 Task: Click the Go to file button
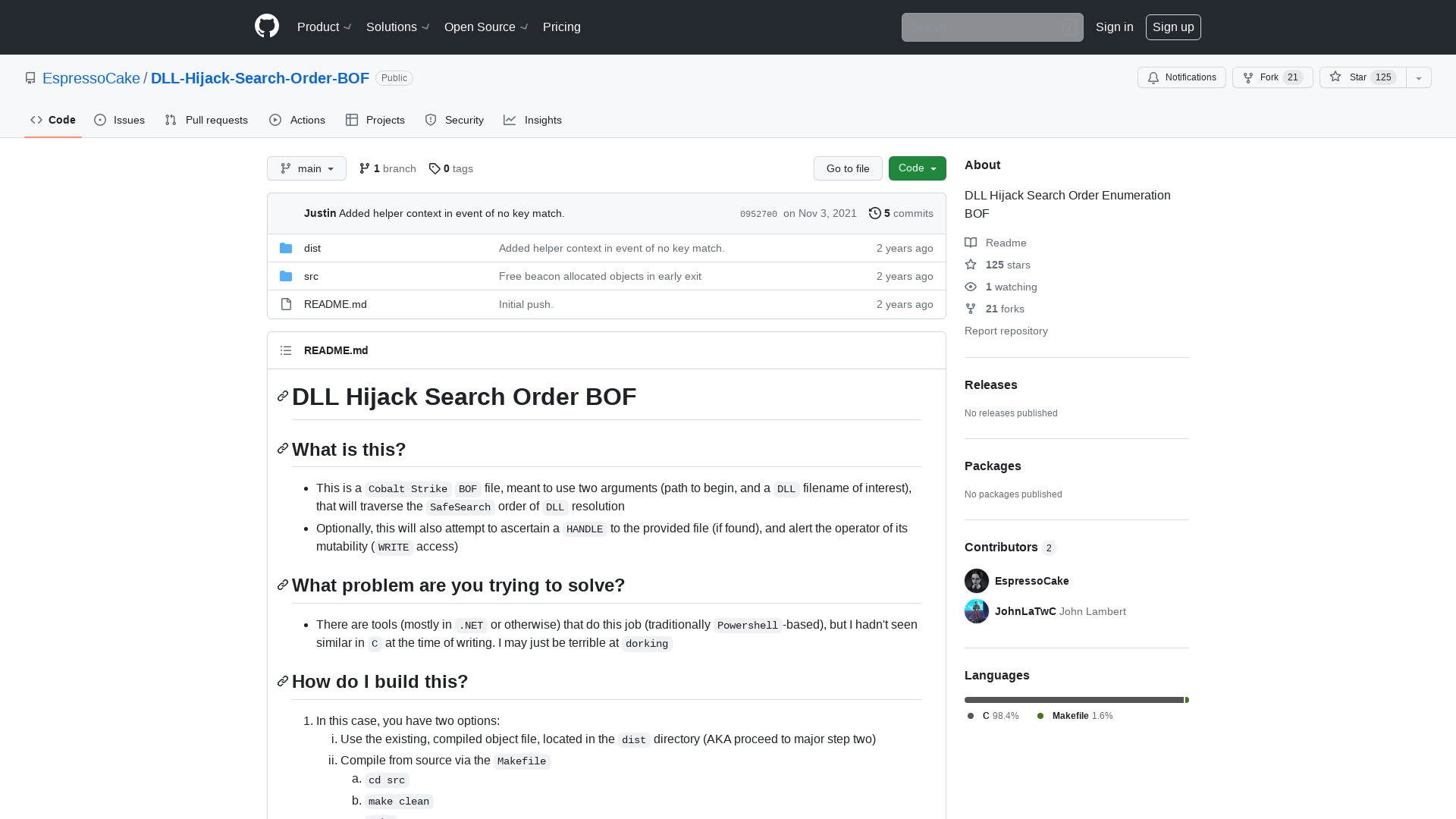(848, 168)
